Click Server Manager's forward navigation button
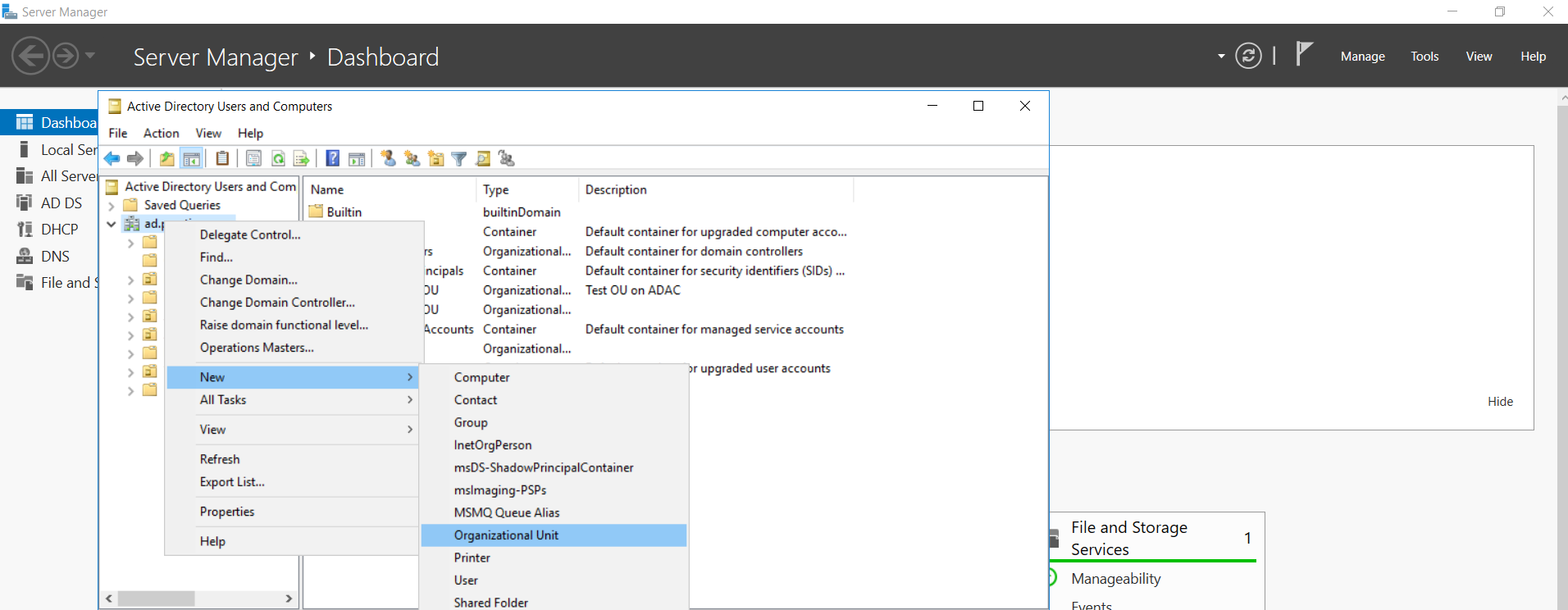Viewport: 1568px width, 610px height. (x=66, y=56)
